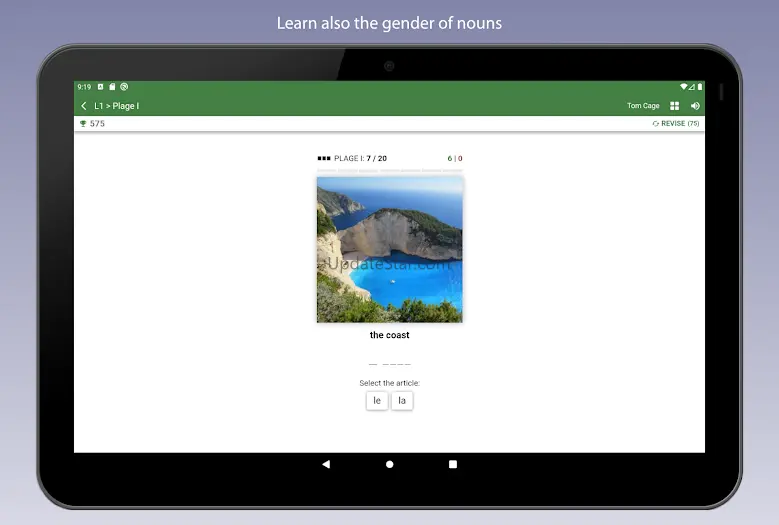Toggle sound with the speaker icon
The image size is (779, 525).
point(695,106)
